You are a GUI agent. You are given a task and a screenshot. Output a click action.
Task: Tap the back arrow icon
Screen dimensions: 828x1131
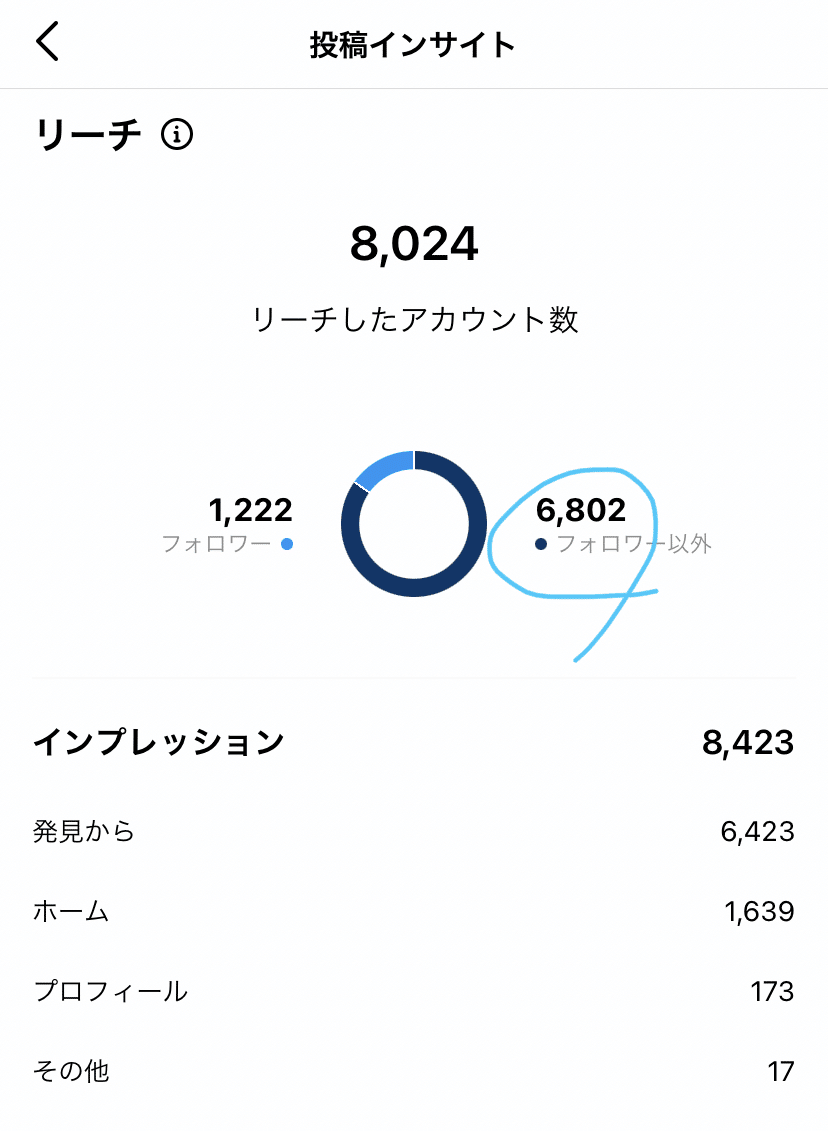(x=48, y=44)
